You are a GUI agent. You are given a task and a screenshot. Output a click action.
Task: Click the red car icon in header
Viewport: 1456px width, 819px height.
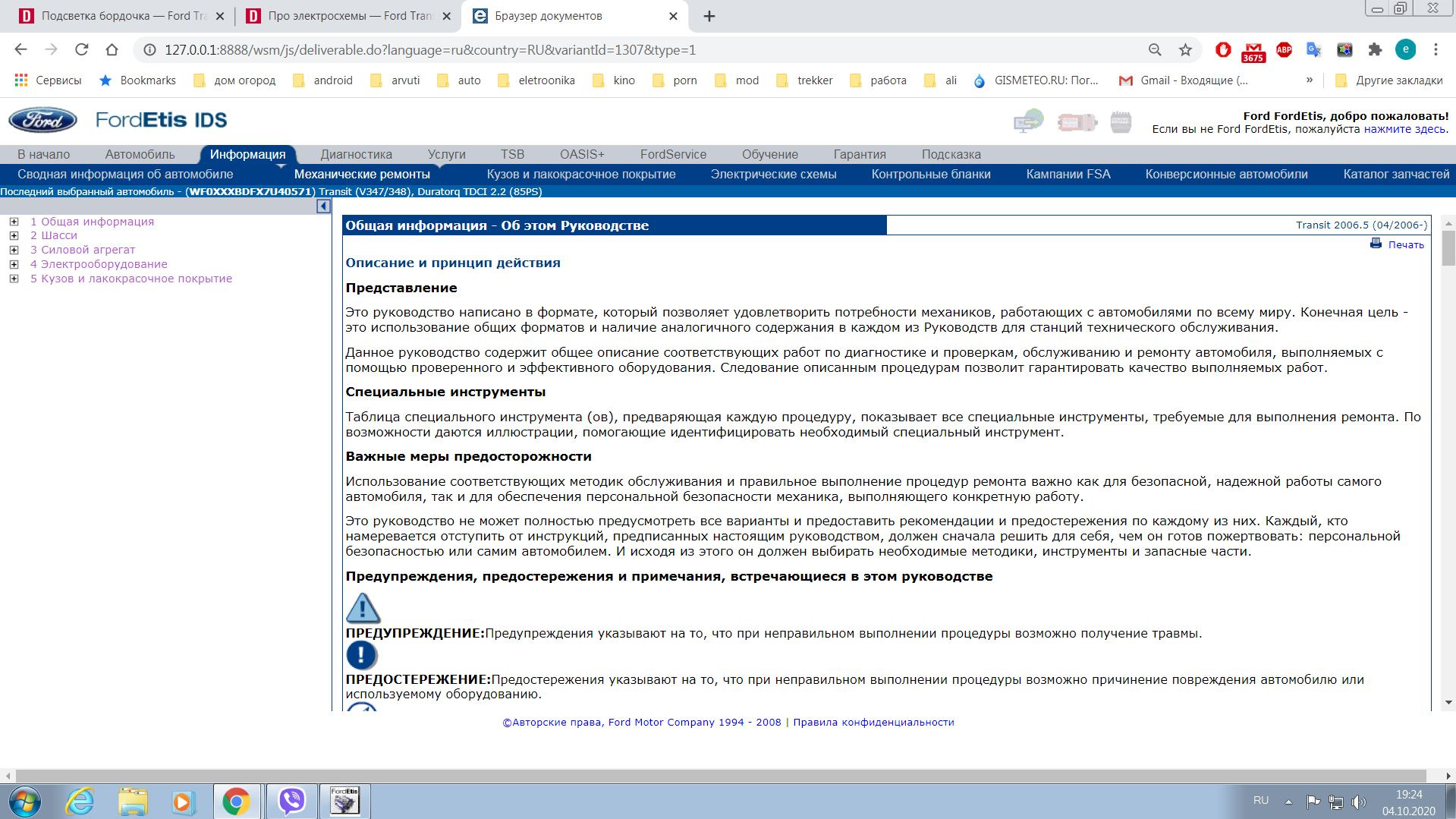point(1077,121)
